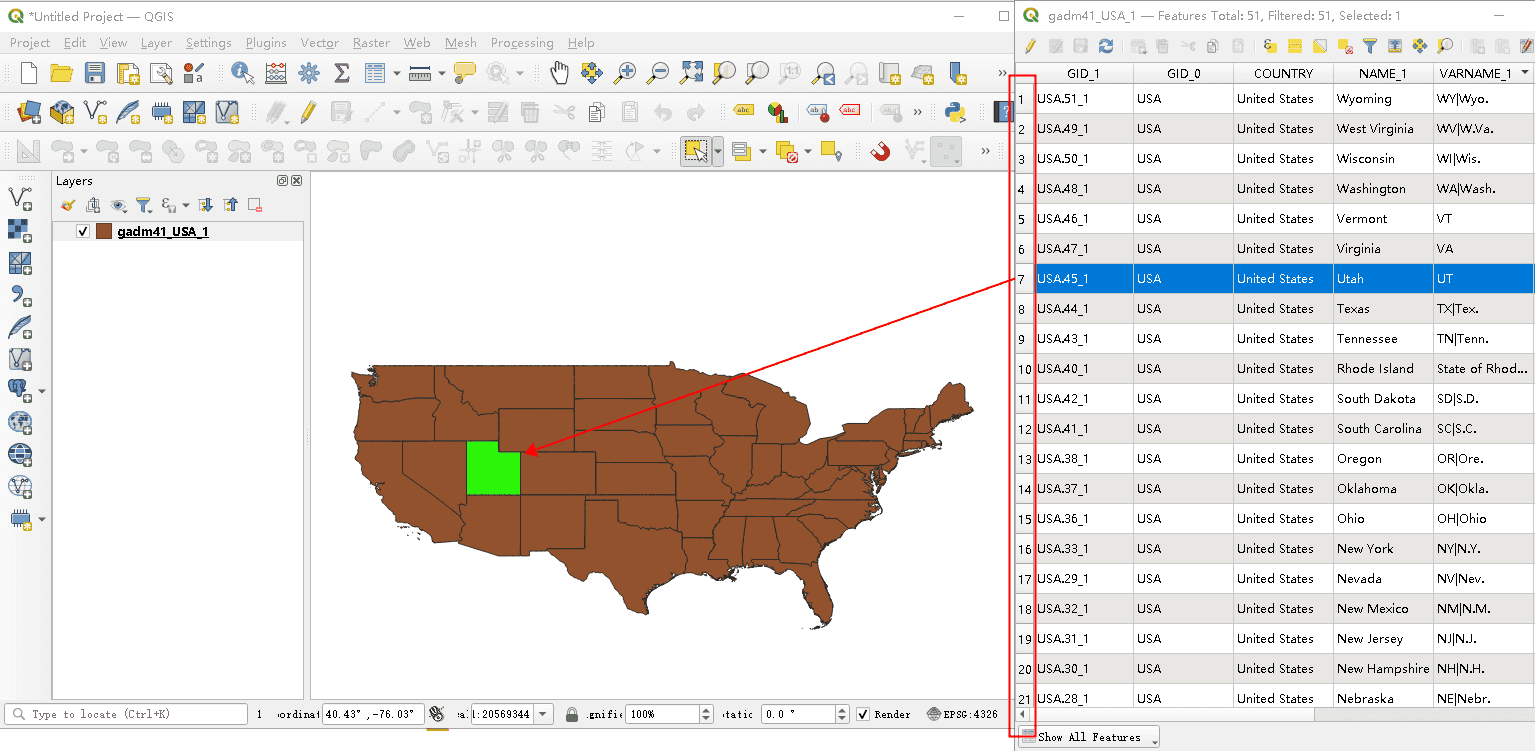Screen dimensions: 1535x751
Task: Toggle editing pencil in attribute table
Action: (1030, 46)
